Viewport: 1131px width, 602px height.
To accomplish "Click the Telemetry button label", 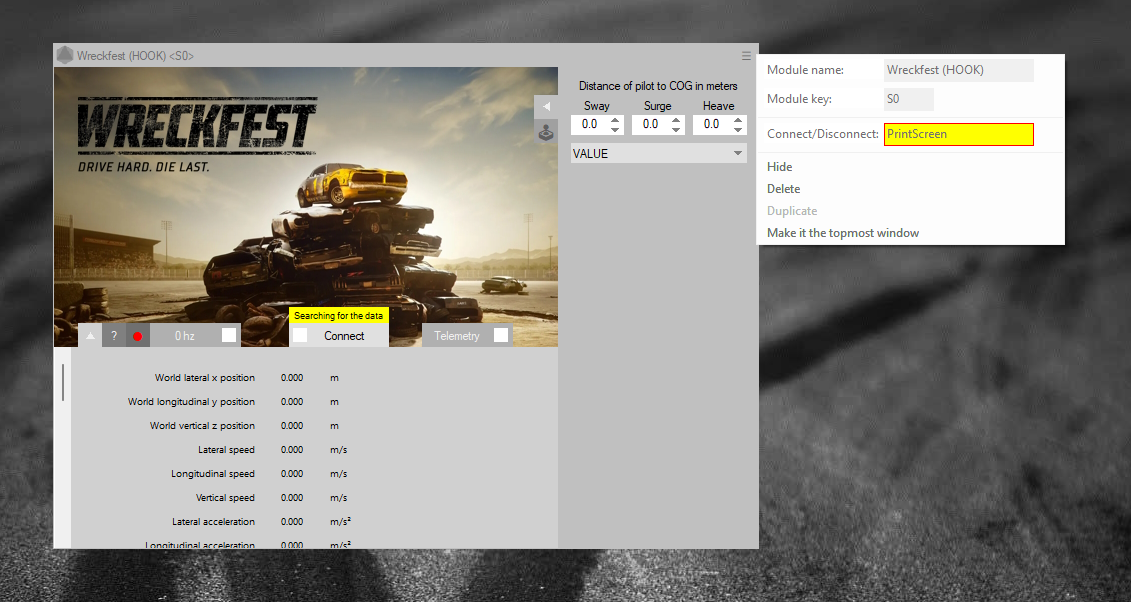I will 457,336.
